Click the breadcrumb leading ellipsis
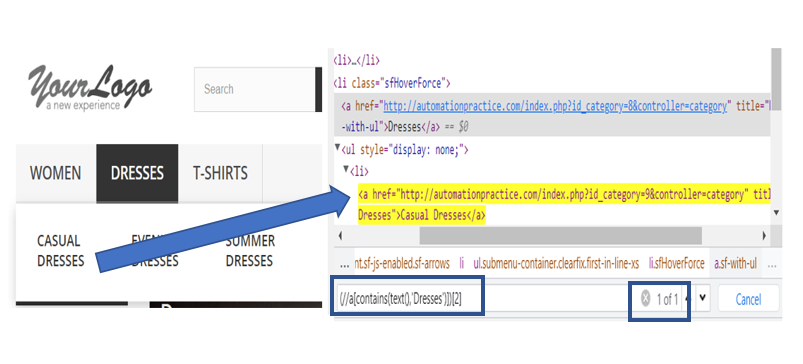Image resolution: width=803 pixels, height=364 pixels. tap(345, 265)
